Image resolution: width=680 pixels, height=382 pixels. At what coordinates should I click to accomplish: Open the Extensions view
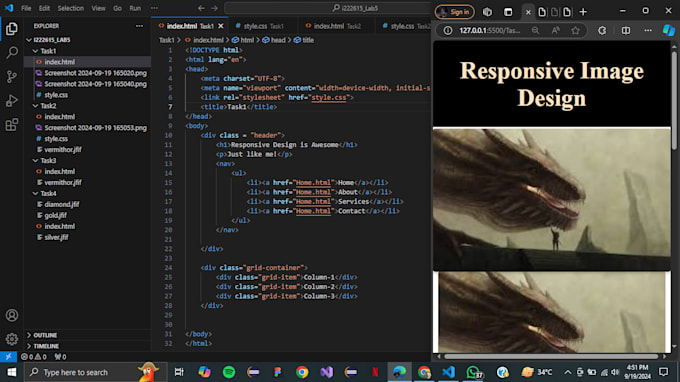point(12,125)
